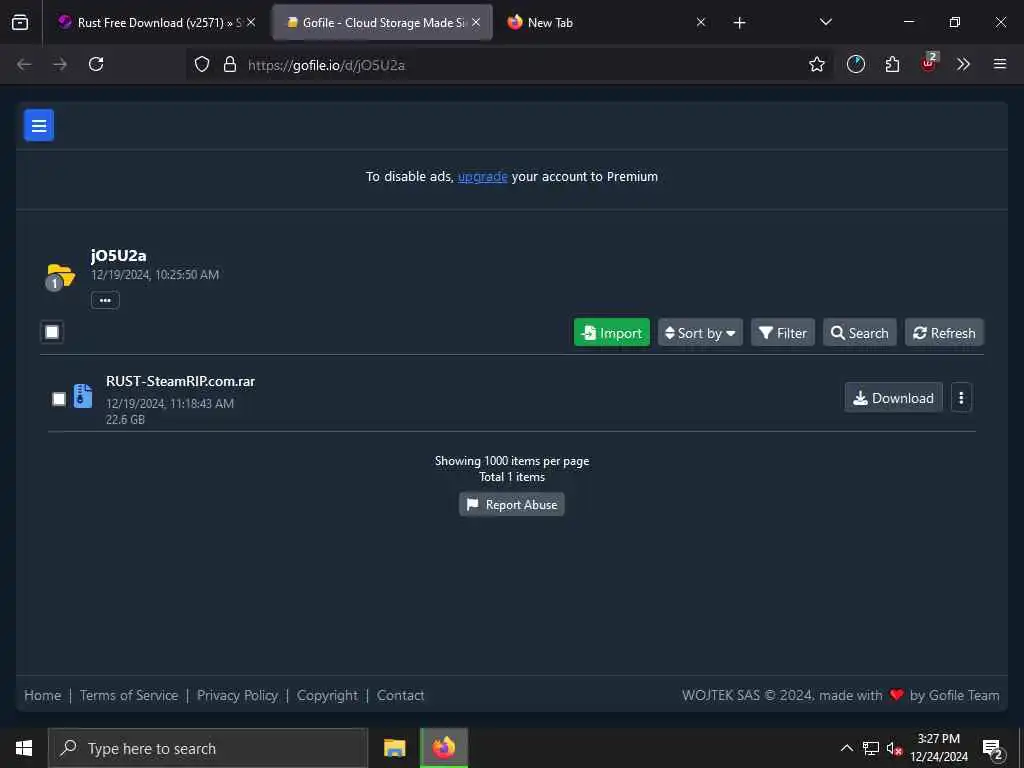Click the Filter button

tap(782, 333)
